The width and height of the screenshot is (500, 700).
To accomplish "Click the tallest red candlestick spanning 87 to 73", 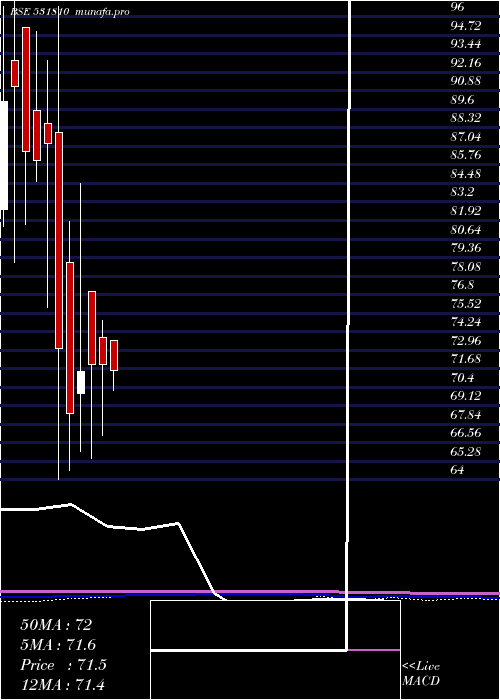I will point(59,240).
